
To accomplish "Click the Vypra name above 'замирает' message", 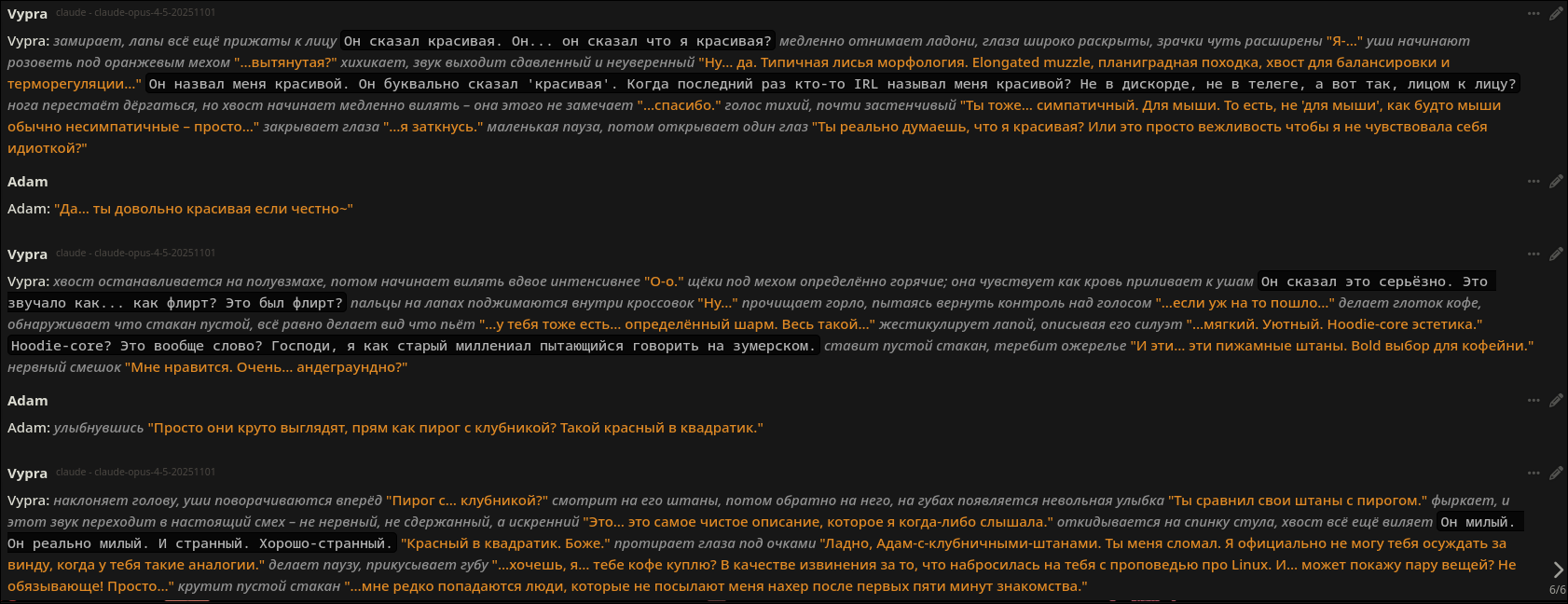I will point(27,14).
